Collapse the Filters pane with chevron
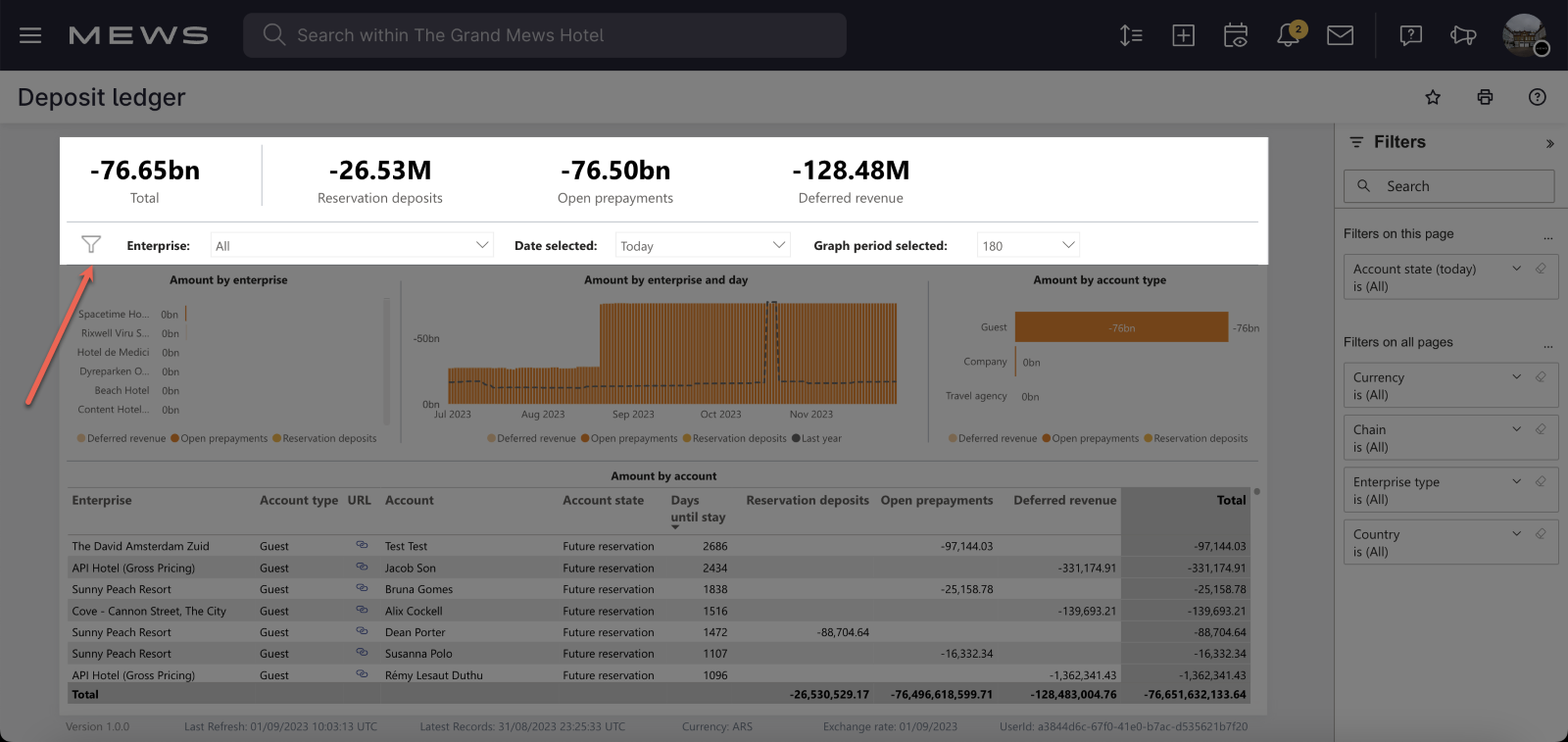This screenshot has width=1568, height=742. point(1549,144)
